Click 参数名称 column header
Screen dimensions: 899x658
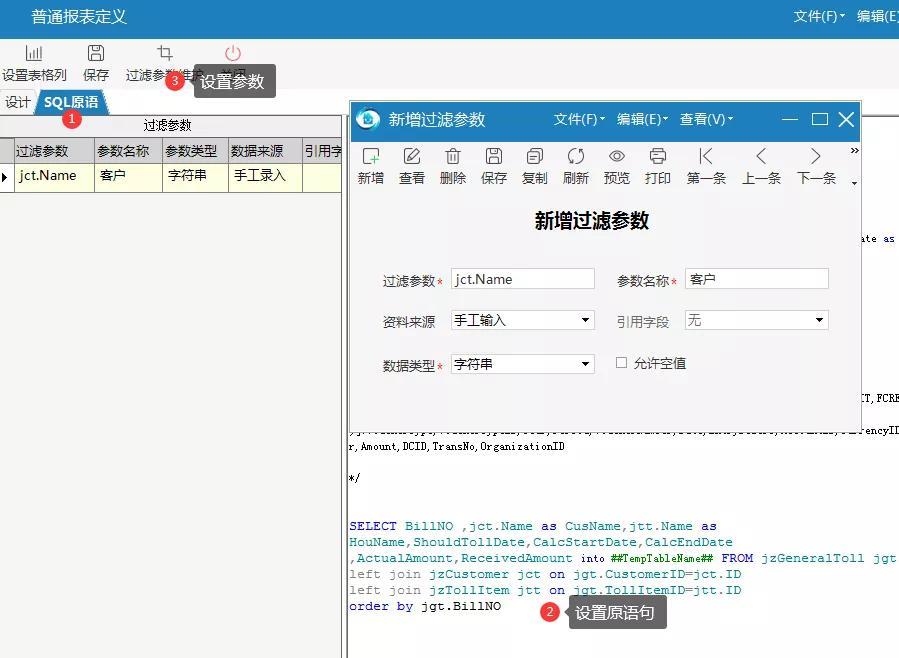click(x=128, y=151)
